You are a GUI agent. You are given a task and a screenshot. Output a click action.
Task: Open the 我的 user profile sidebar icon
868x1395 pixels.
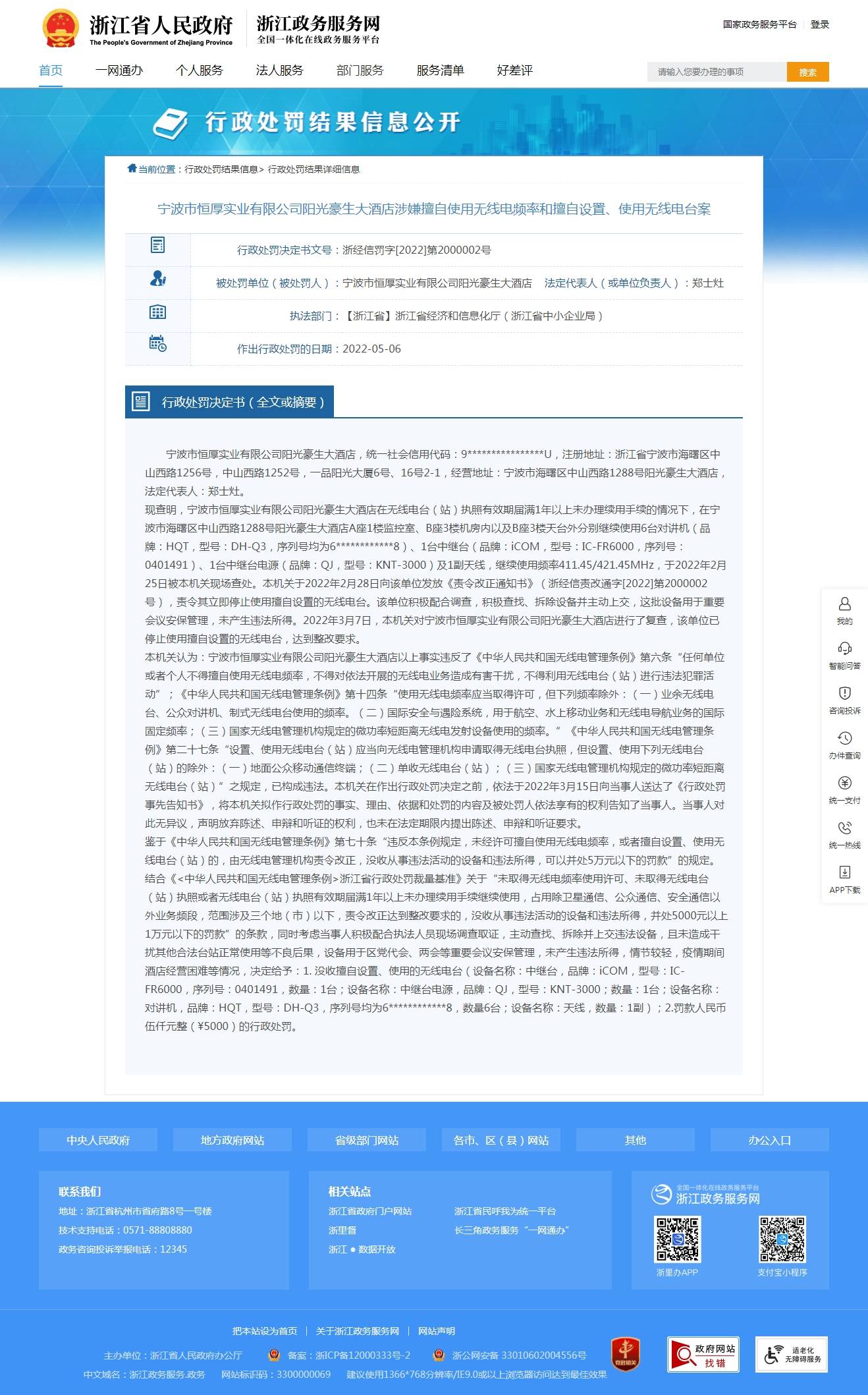(844, 604)
